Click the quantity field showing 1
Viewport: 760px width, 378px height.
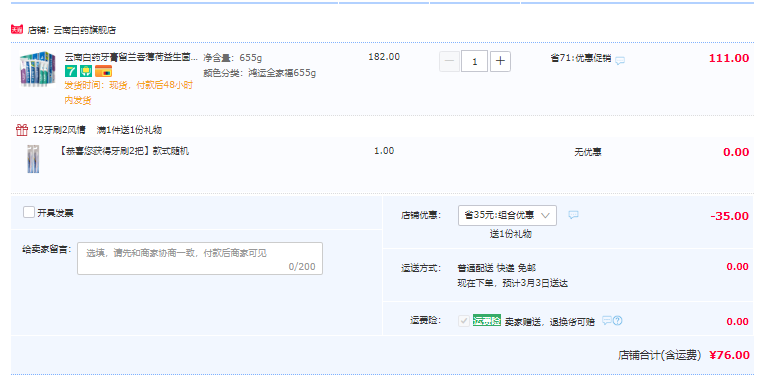point(475,62)
